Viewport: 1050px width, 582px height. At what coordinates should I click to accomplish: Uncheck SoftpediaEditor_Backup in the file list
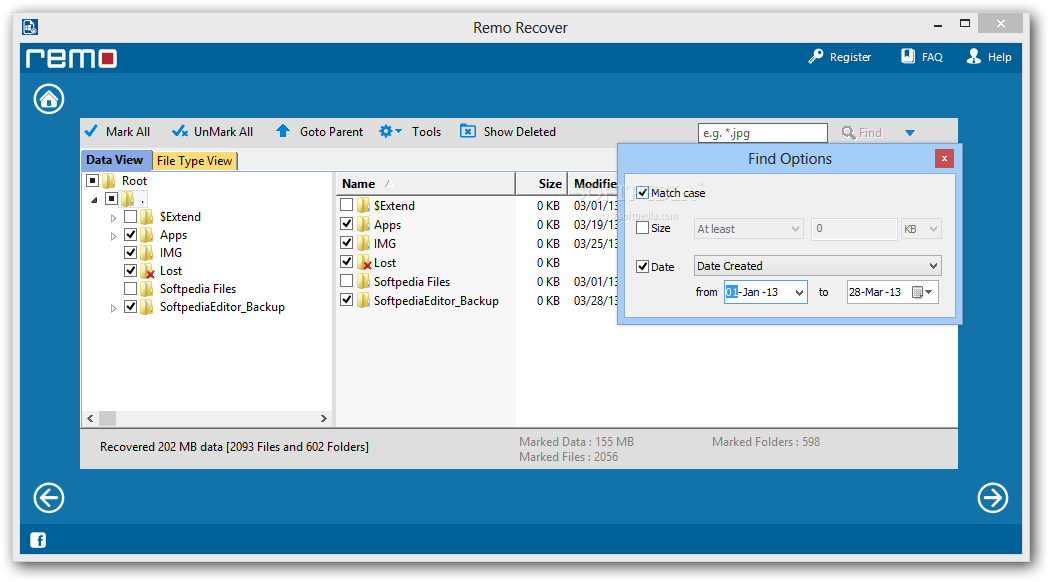click(347, 300)
